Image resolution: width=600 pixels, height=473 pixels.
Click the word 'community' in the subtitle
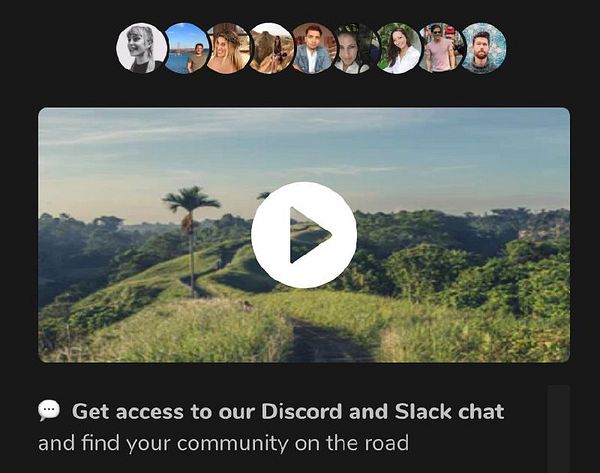coord(232,444)
